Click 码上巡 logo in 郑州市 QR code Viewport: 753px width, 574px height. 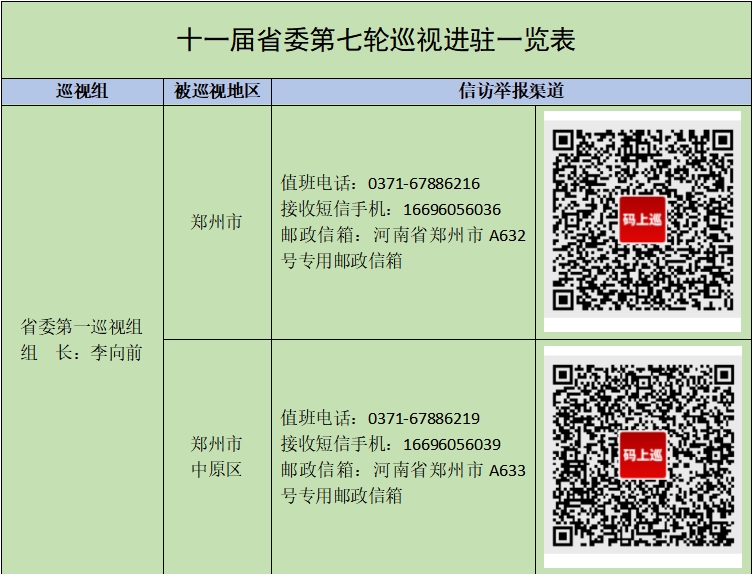coord(643,220)
